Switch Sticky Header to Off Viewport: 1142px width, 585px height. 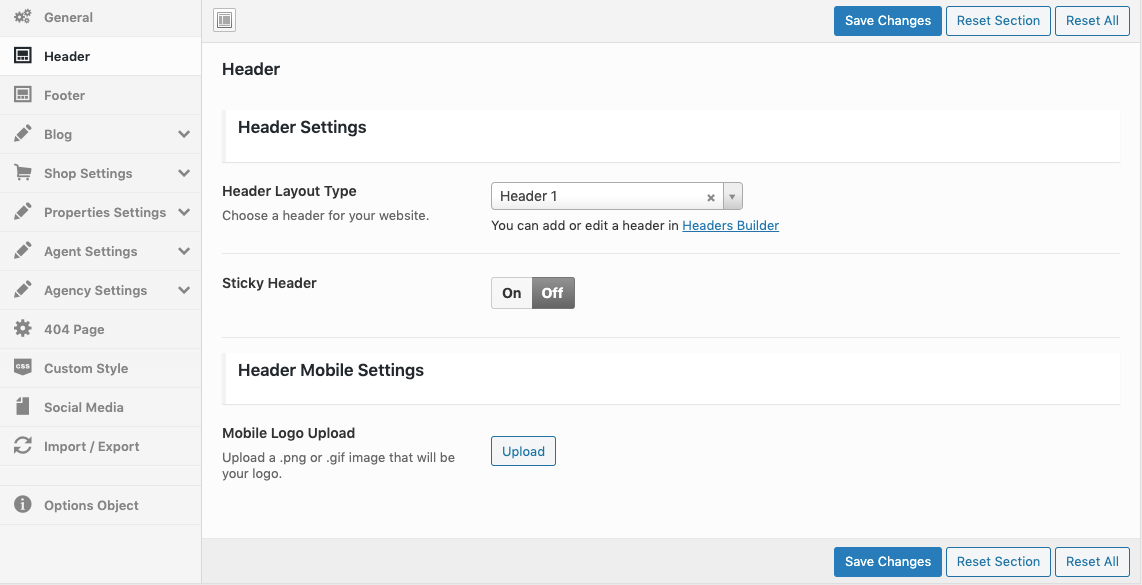point(553,293)
